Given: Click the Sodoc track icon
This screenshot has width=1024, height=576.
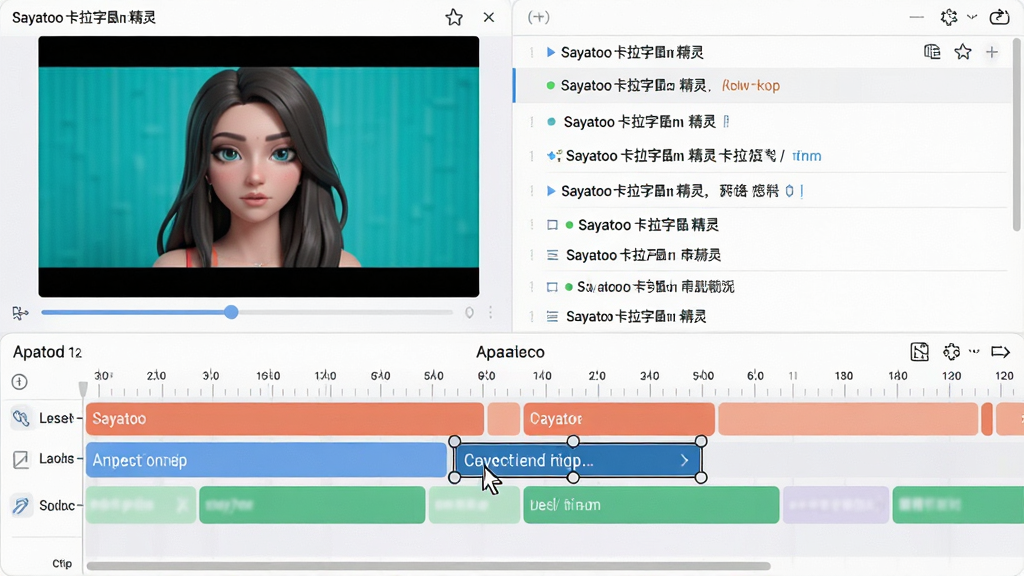Looking at the screenshot, I should click(21, 505).
